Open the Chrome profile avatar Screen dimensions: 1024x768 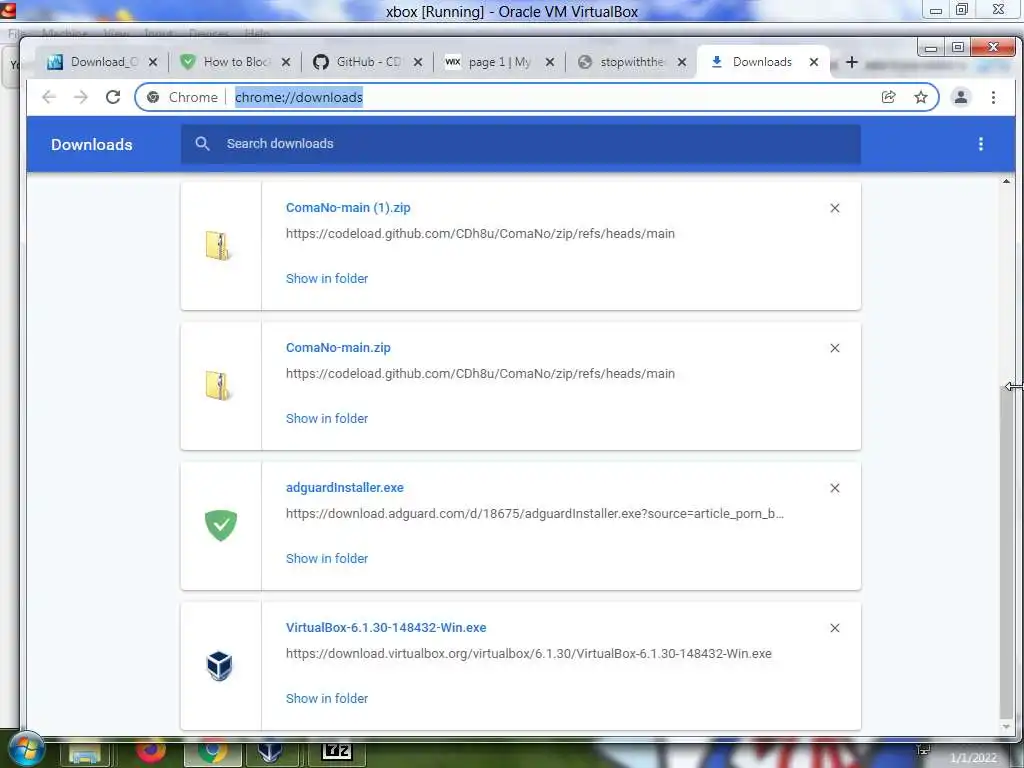click(x=961, y=97)
